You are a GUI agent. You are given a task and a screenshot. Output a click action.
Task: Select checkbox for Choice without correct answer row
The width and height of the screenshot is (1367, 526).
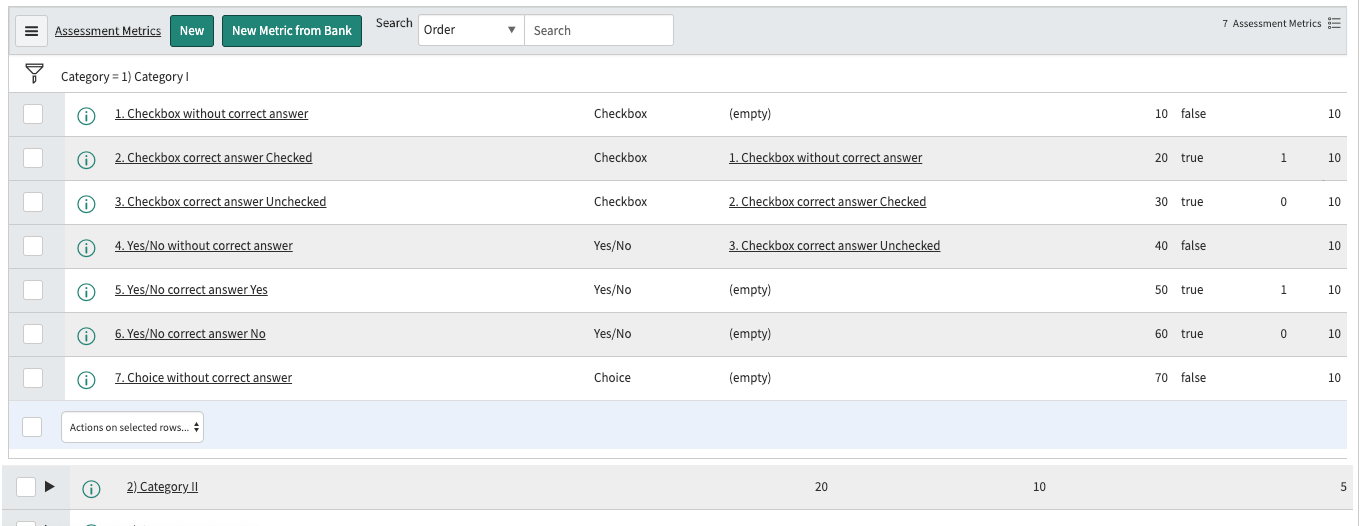(x=33, y=378)
